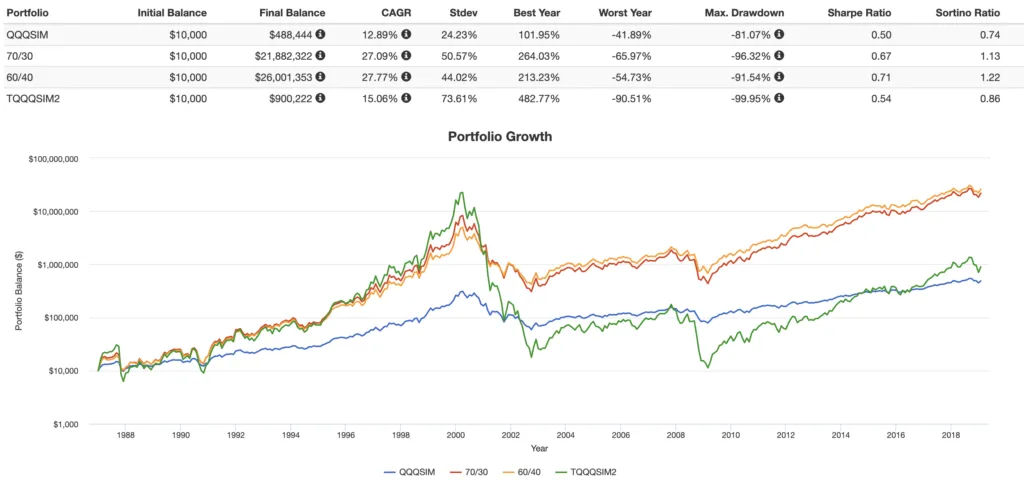Click the Sortino Ratio column header

tap(968, 12)
